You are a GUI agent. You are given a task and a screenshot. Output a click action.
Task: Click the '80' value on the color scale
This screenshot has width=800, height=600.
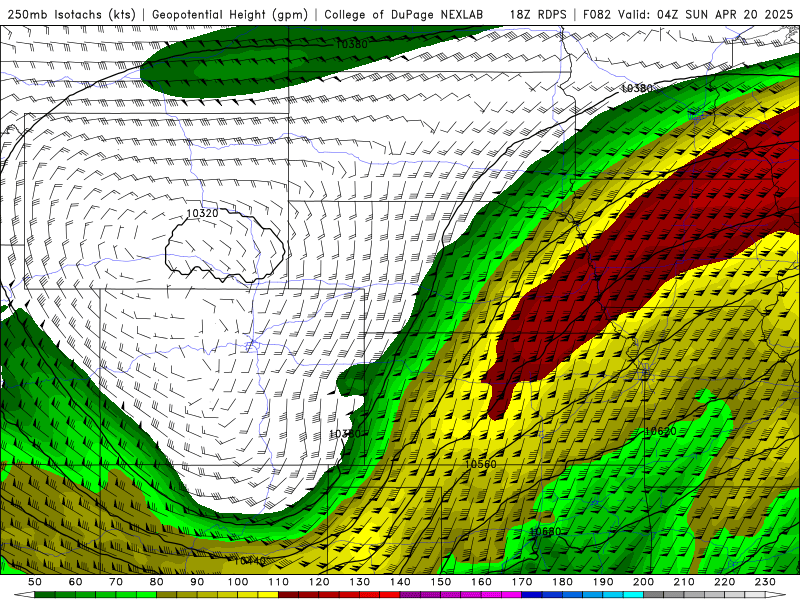tap(157, 582)
